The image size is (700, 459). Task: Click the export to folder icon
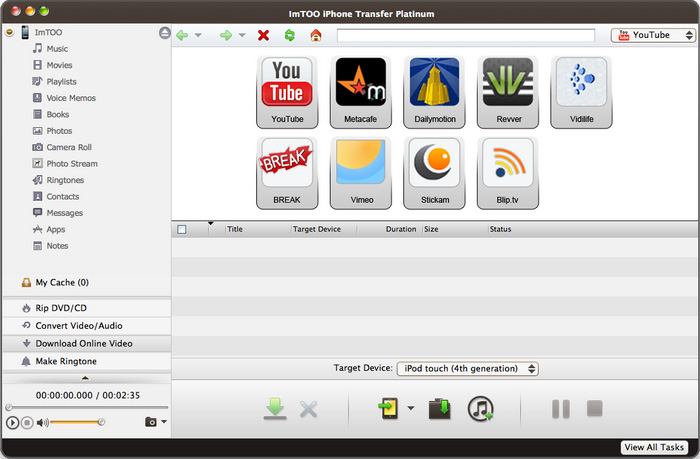point(439,409)
